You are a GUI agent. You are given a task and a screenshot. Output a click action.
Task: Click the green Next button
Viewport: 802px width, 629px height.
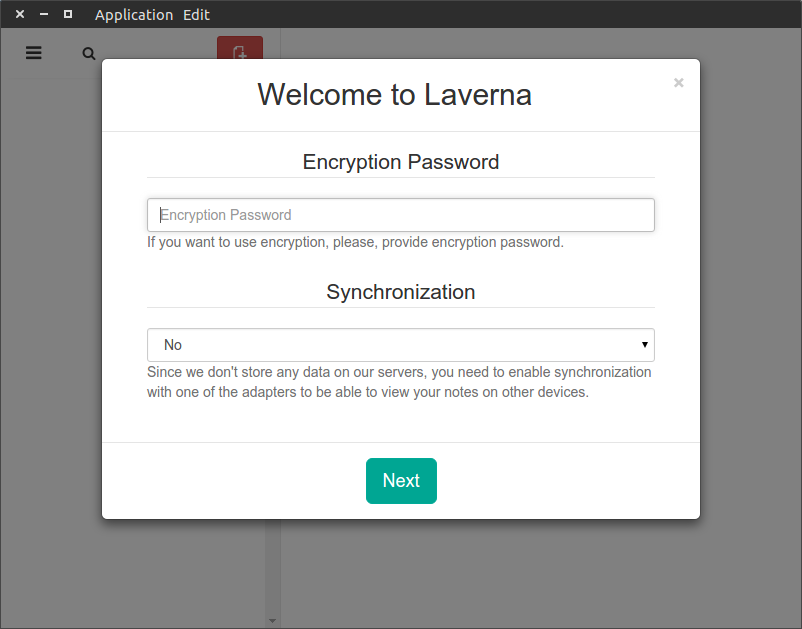coord(401,481)
